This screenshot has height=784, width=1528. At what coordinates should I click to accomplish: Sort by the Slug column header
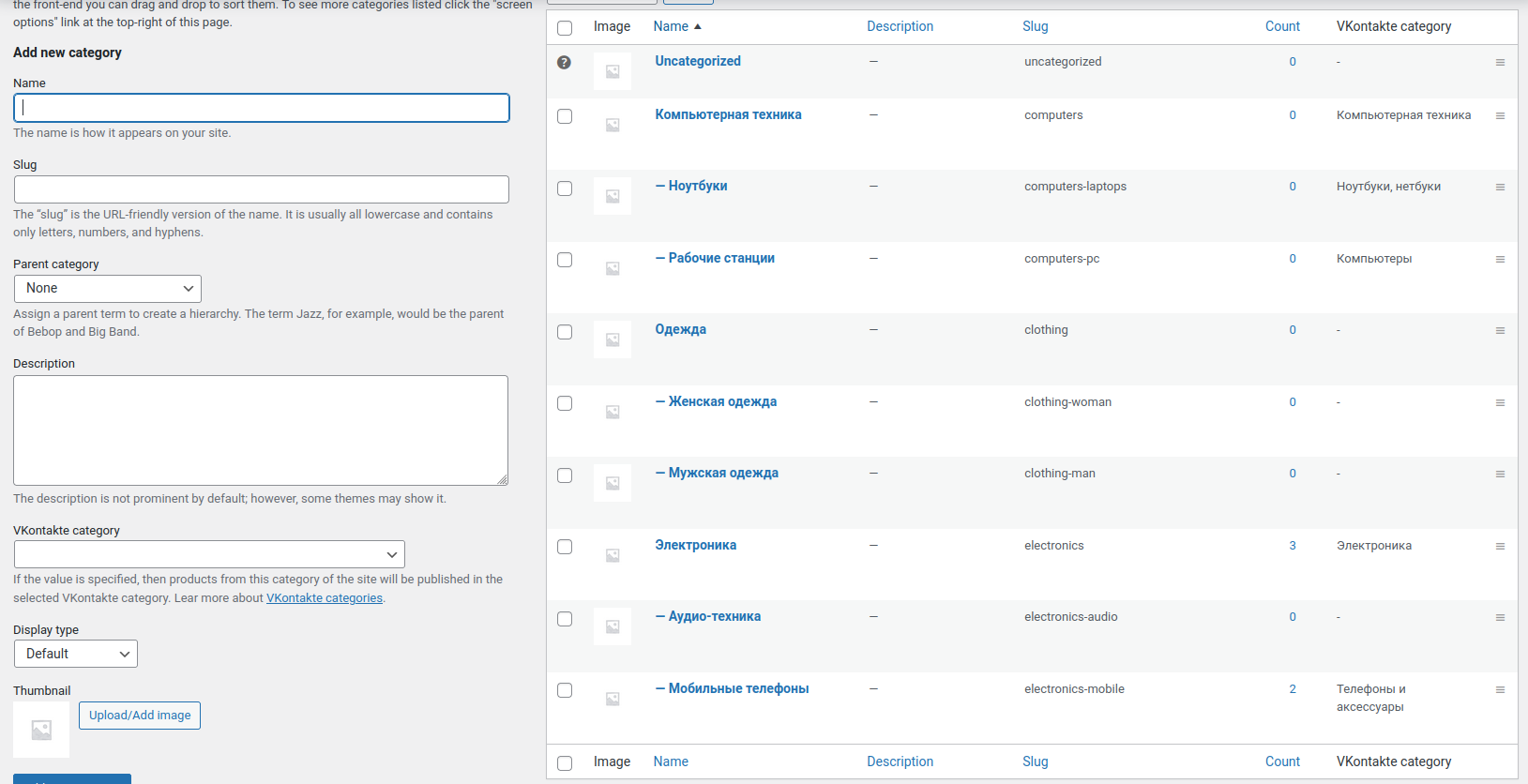(1036, 26)
